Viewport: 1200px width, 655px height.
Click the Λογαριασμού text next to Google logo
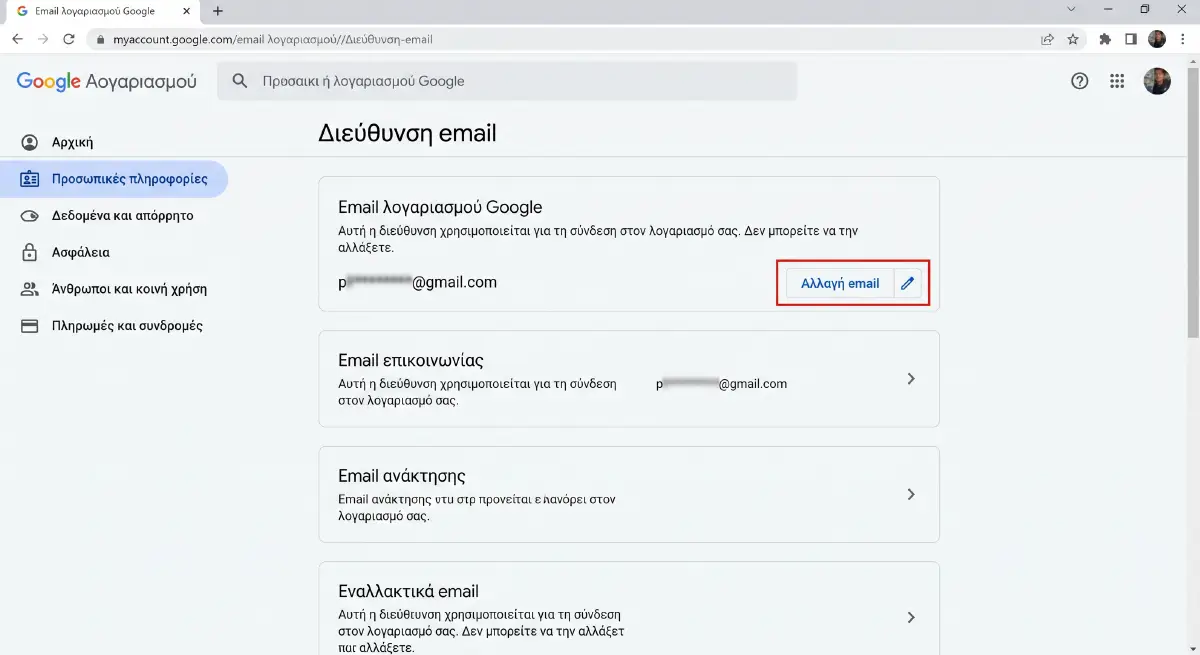pyautogui.click(x=141, y=82)
